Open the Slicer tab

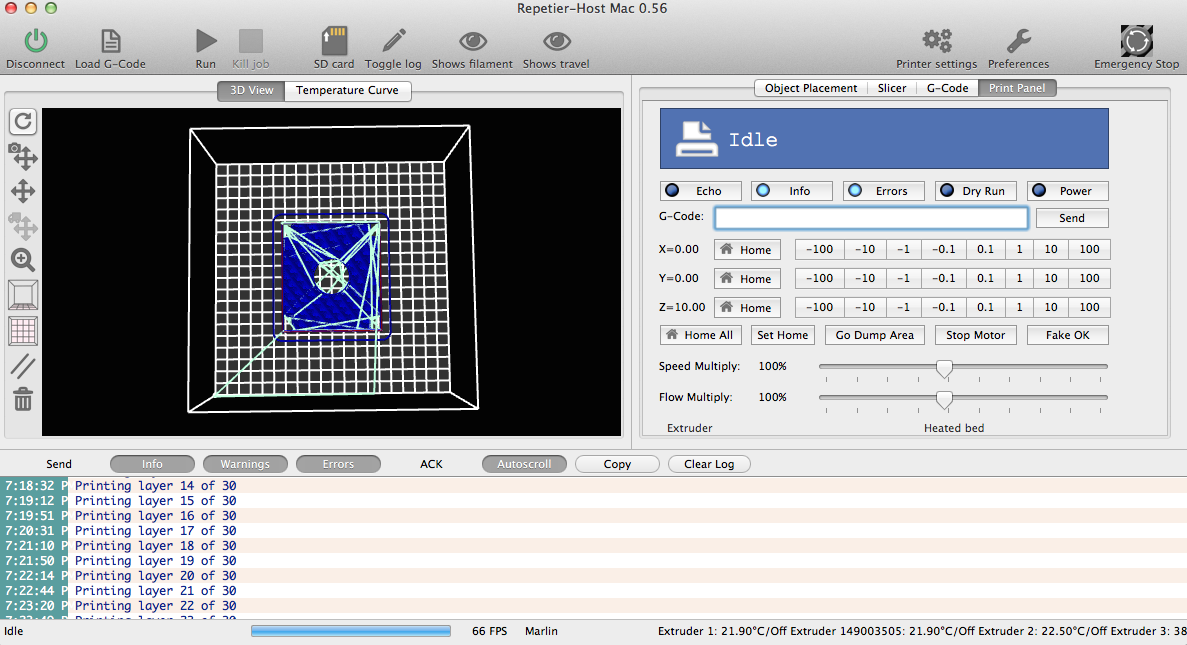[892, 88]
